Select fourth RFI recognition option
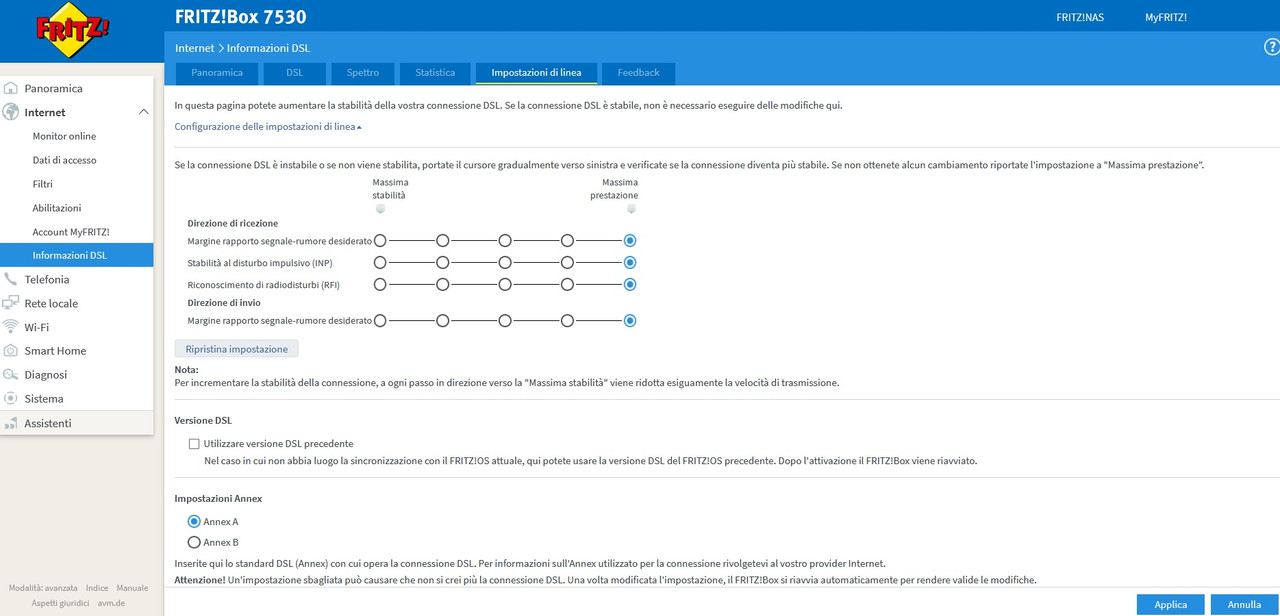This screenshot has width=1280, height=616. 567,285
